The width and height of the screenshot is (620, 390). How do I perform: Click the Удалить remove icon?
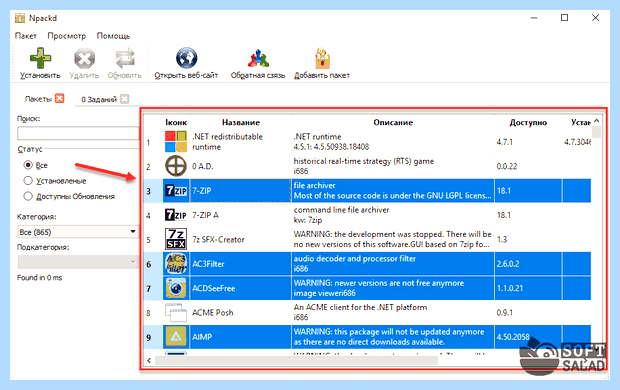point(84,59)
